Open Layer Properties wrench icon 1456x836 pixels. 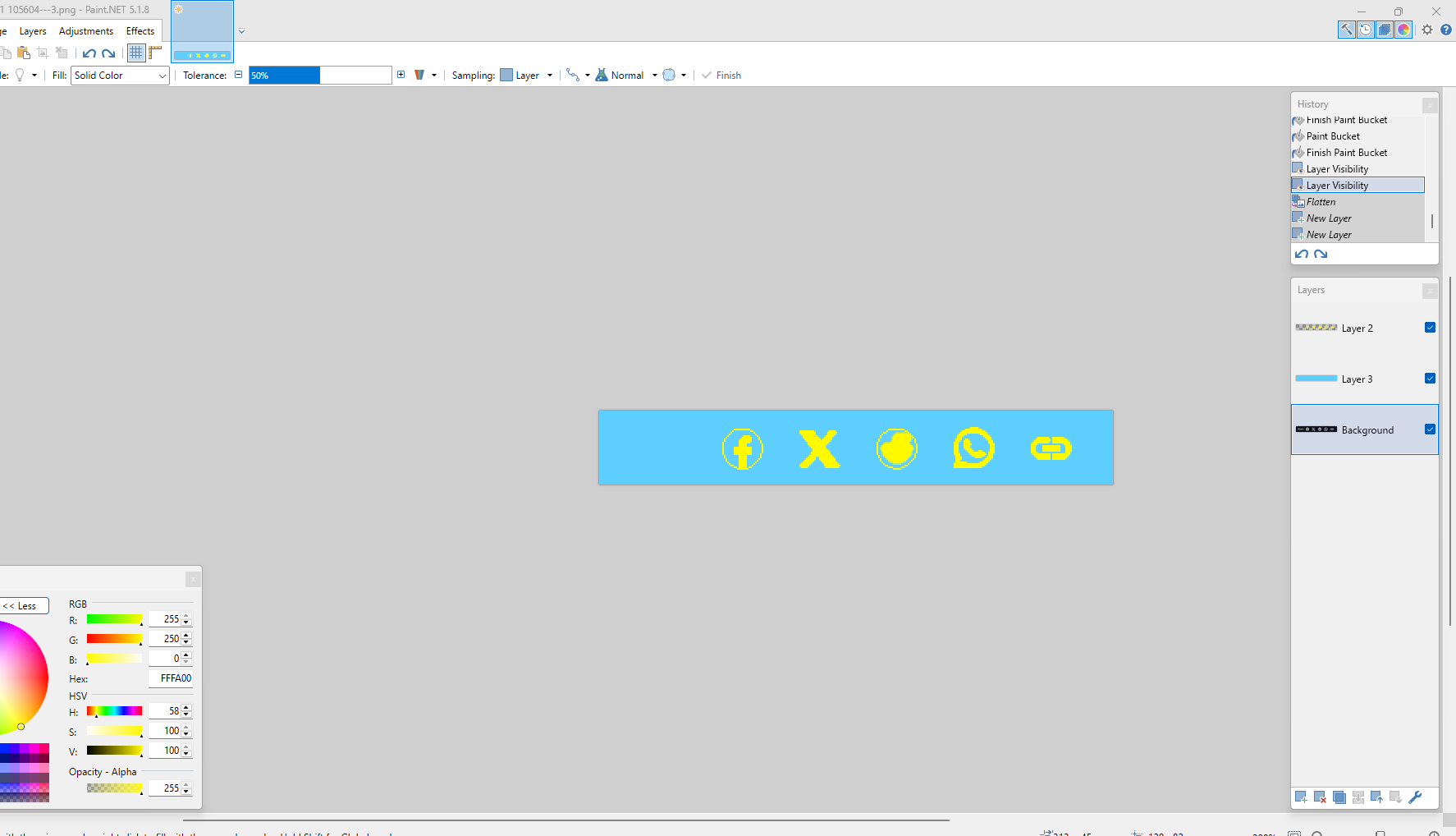click(1415, 797)
